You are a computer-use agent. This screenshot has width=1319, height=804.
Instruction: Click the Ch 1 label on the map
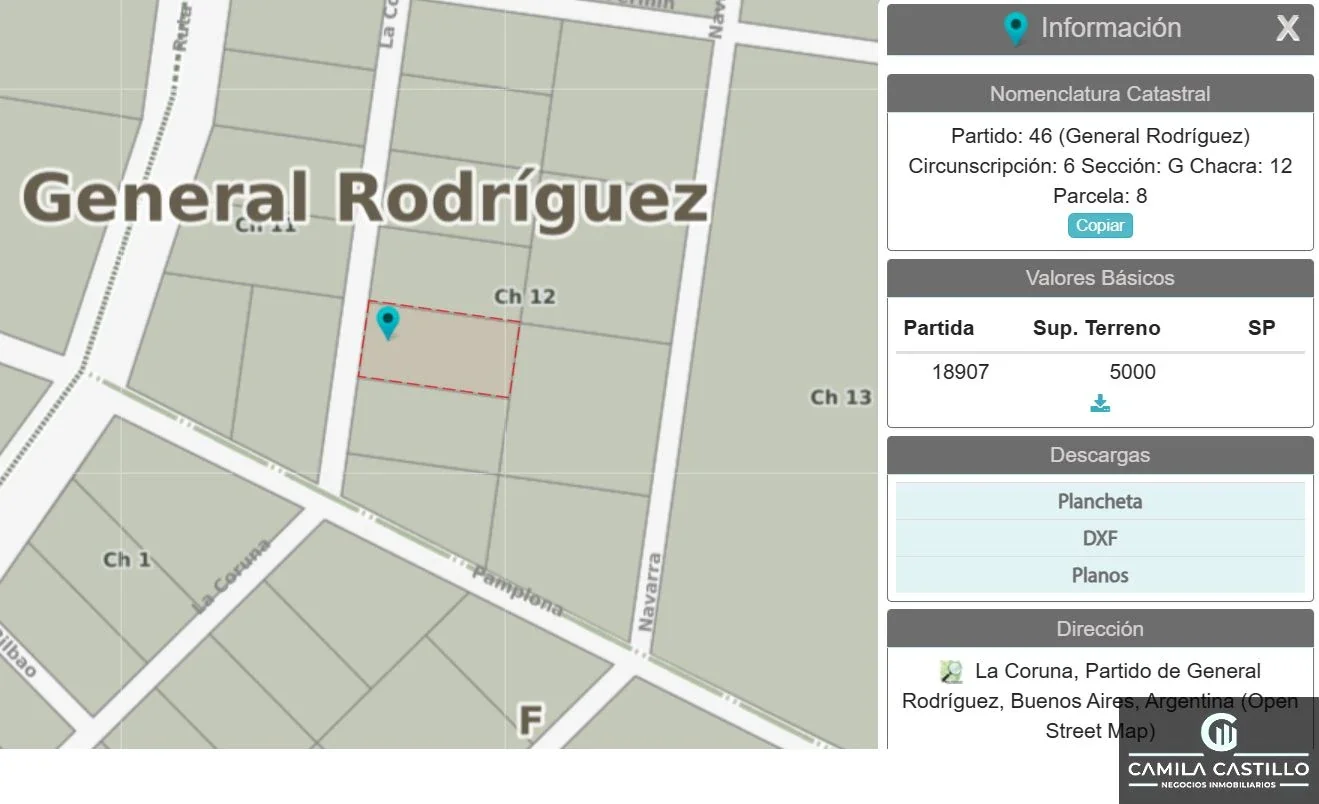pyautogui.click(x=127, y=559)
